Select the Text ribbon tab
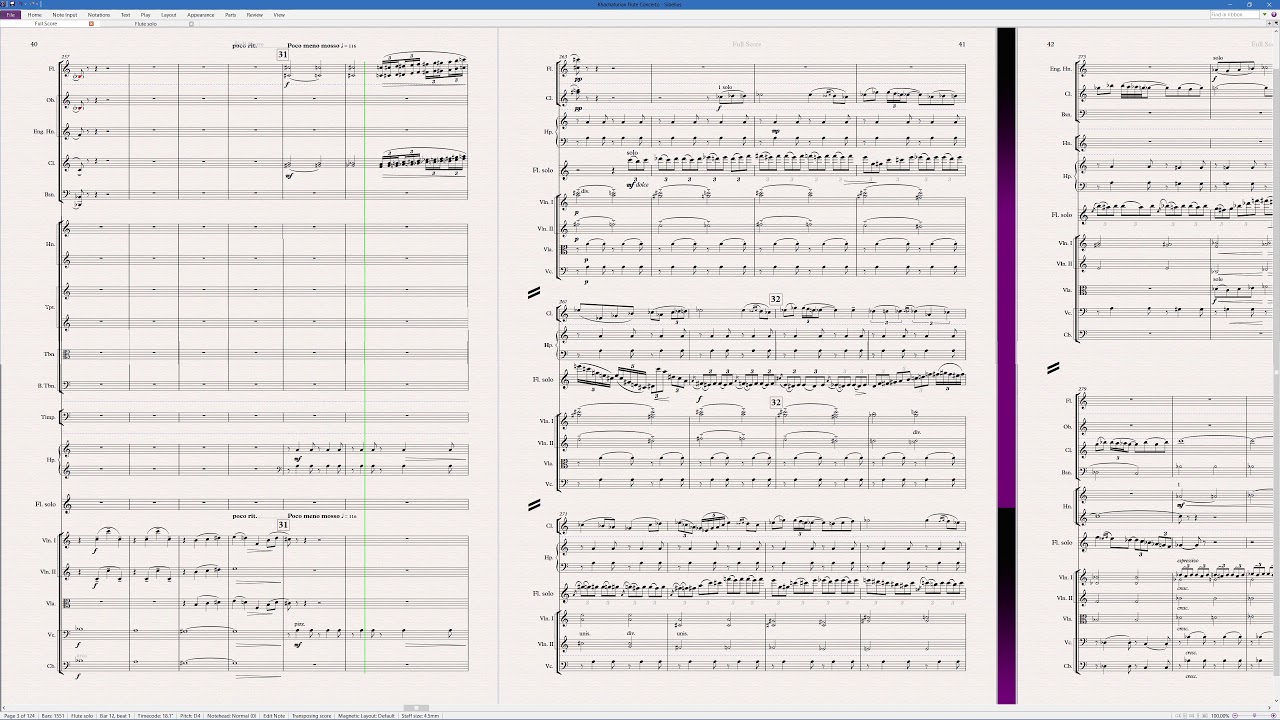Image resolution: width=1280 pixels, height=720 pixels. click(x=125, y=15)
